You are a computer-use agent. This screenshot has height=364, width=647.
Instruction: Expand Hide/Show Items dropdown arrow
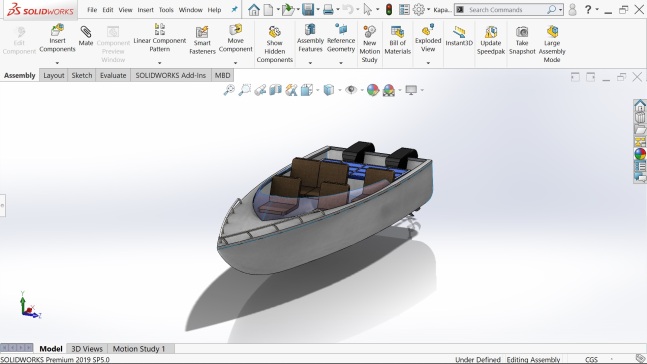(362, 90)
